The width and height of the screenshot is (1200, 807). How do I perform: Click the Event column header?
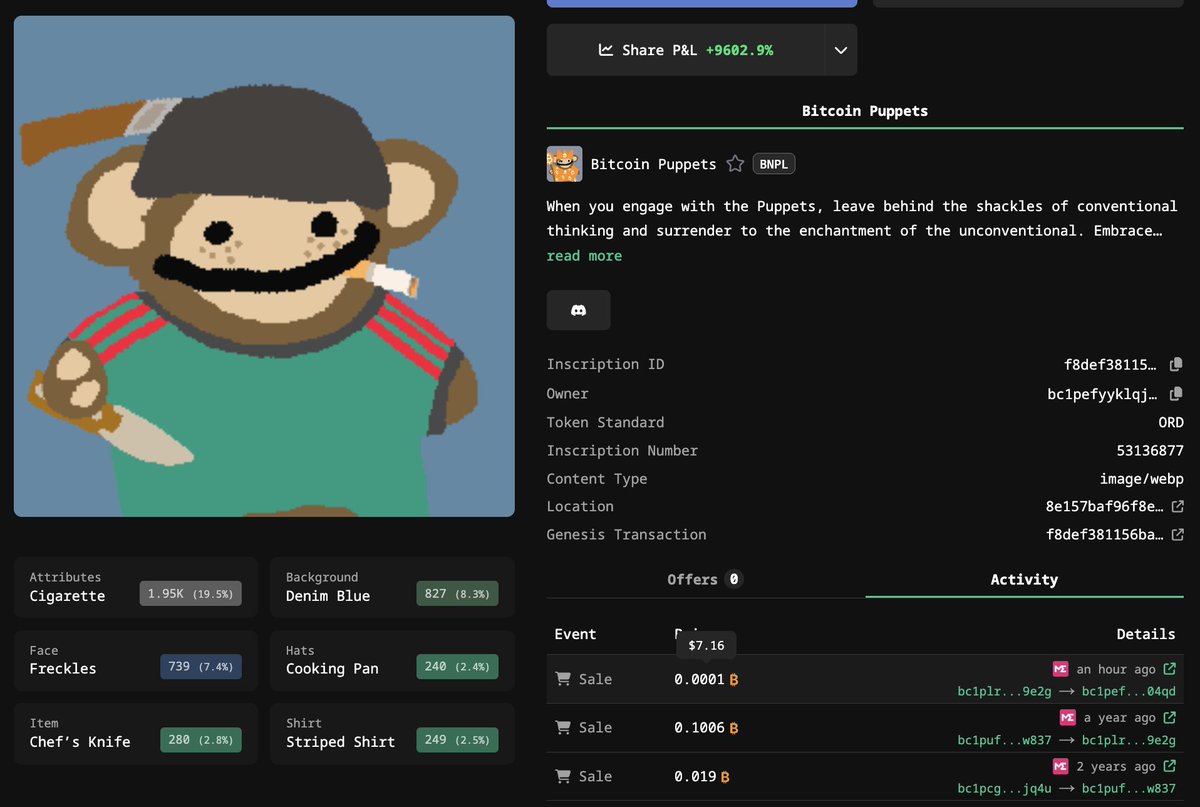[x=575, y=634]
